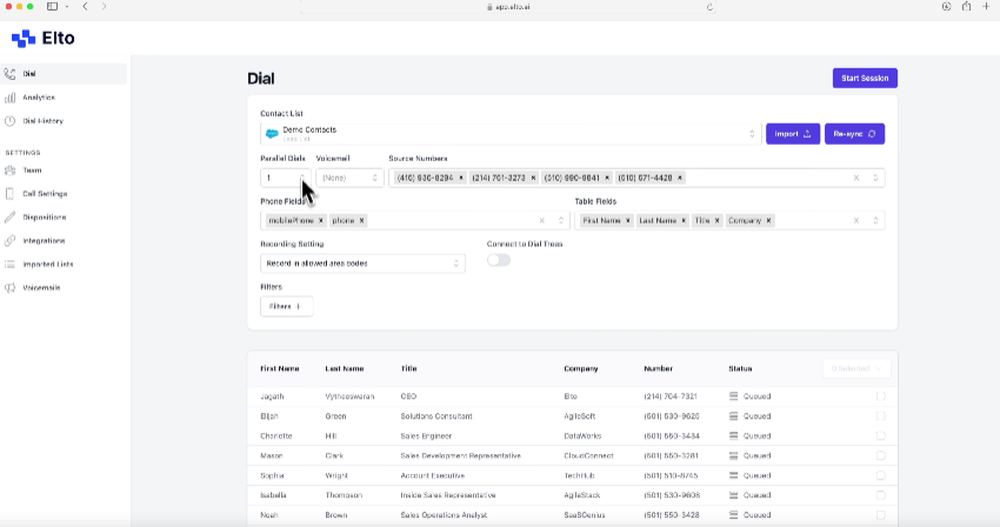Reload the page in the address bar
The height and width of the screenshot is (527, 1000).
coord(709,7)
